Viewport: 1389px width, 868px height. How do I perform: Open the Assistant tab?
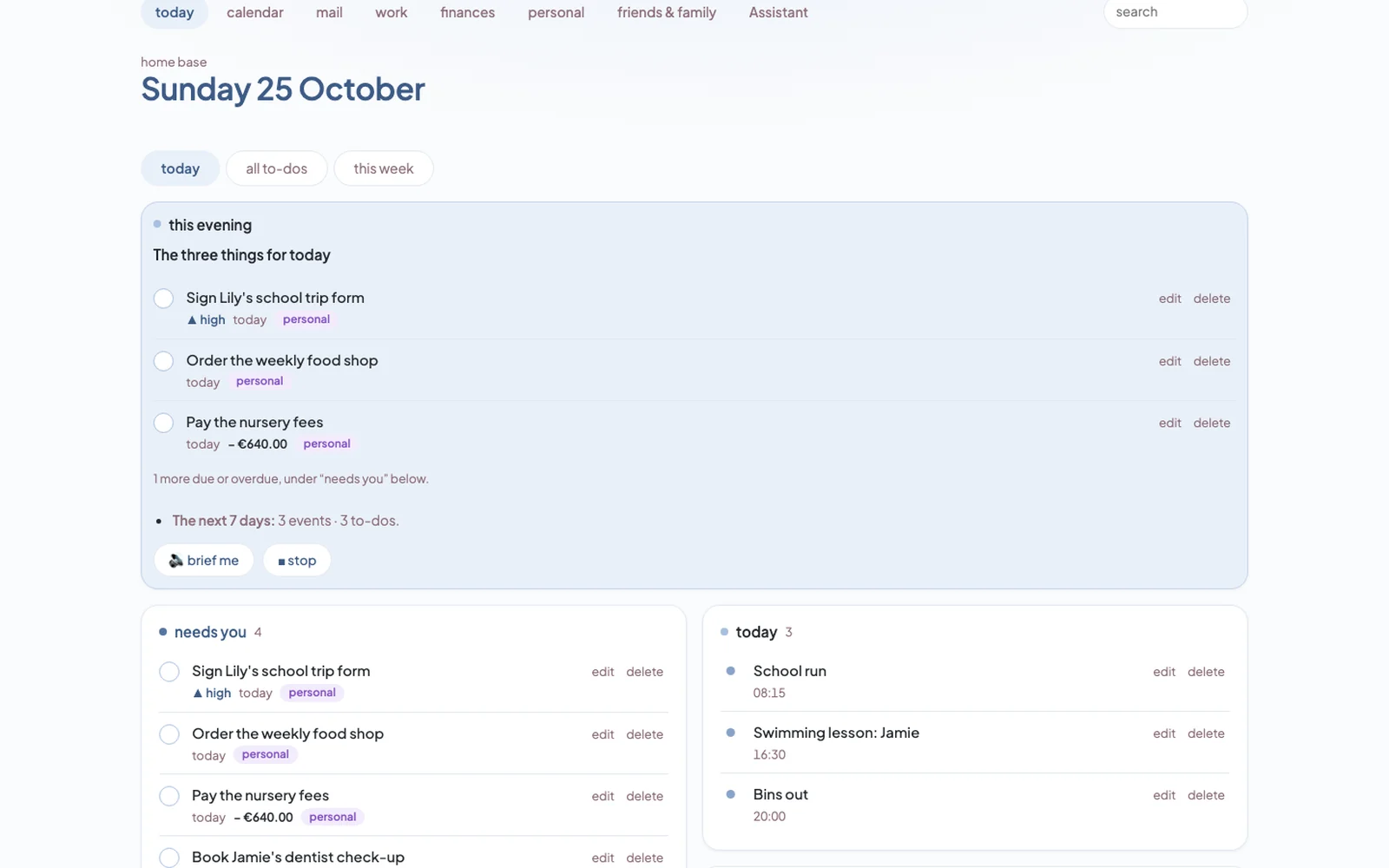click(x=778, y=12)
